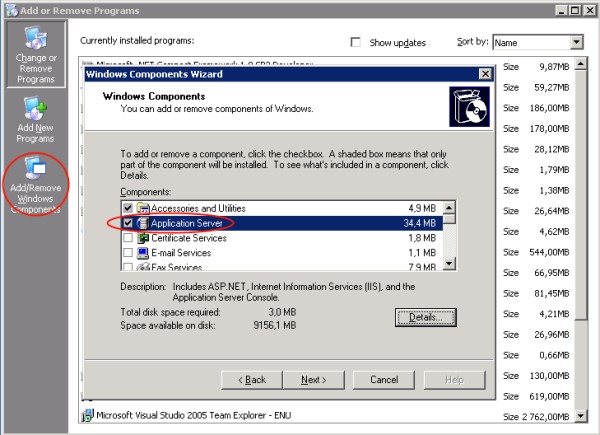Click the E-mail Services component icon
600x435 pixels.
[143, 253]
